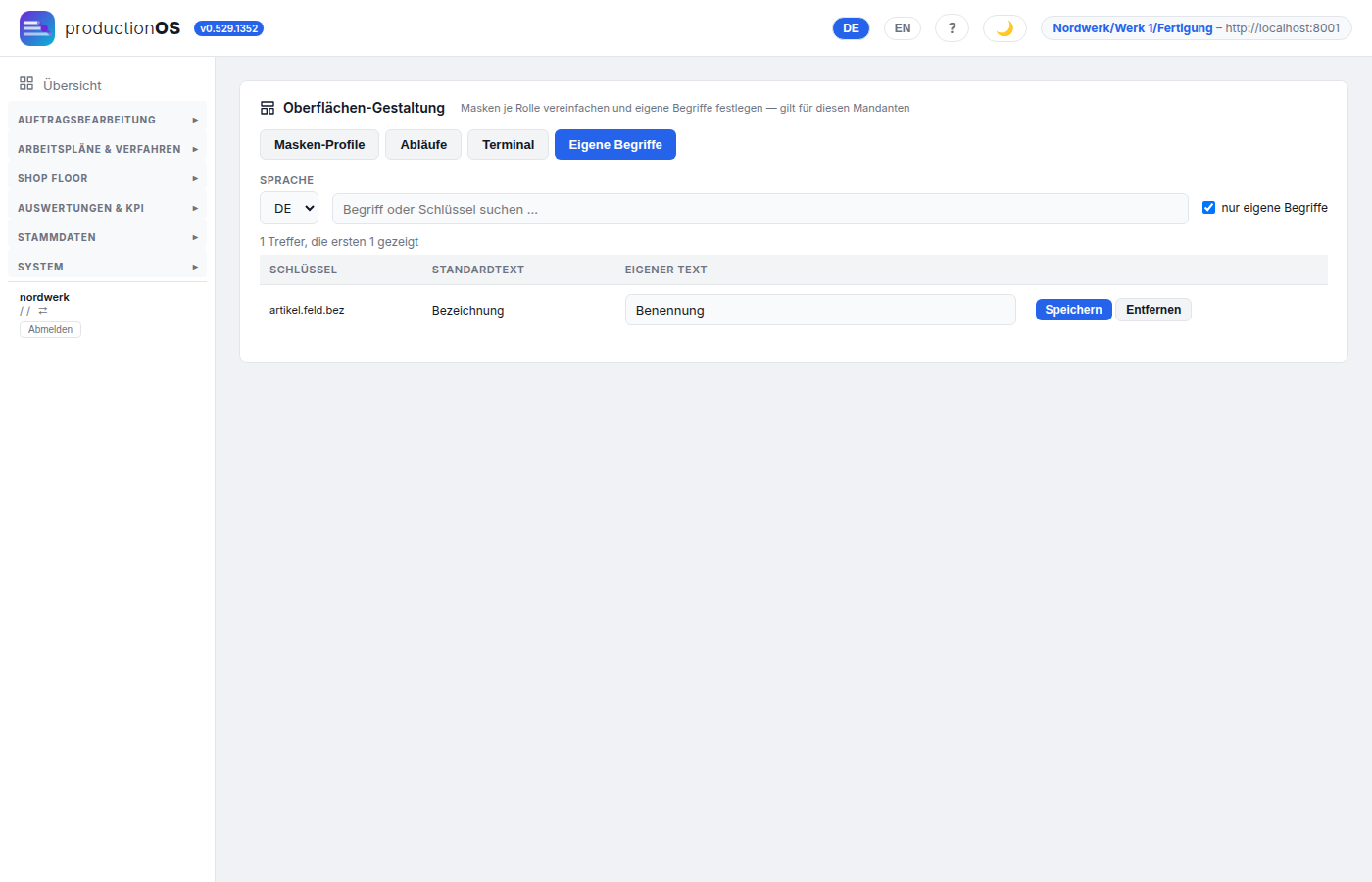Expand the Shop Floor section
This screenshot has height=882, width=1372.
(107, 178)
